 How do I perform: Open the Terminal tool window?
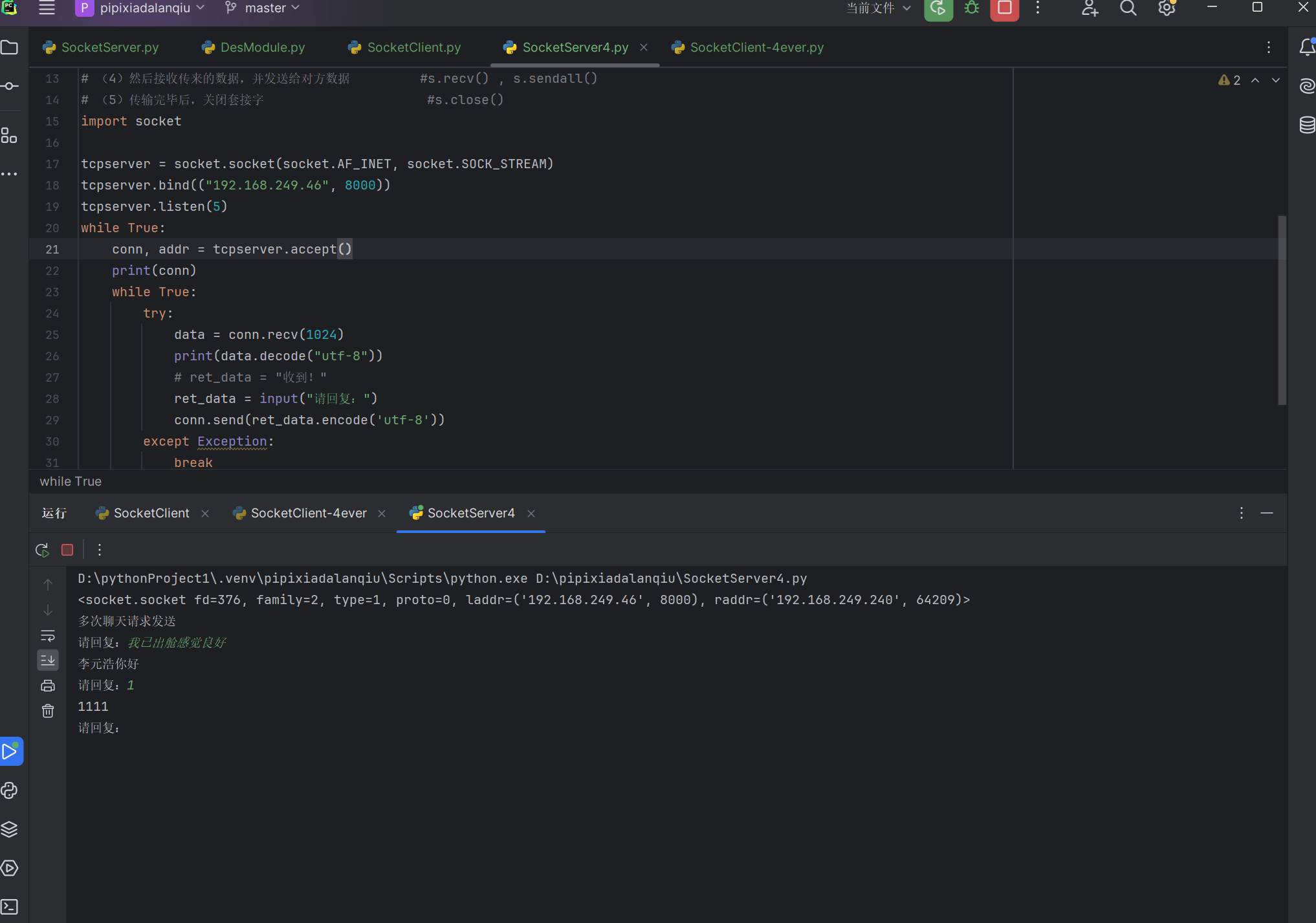tap(10, 907)
